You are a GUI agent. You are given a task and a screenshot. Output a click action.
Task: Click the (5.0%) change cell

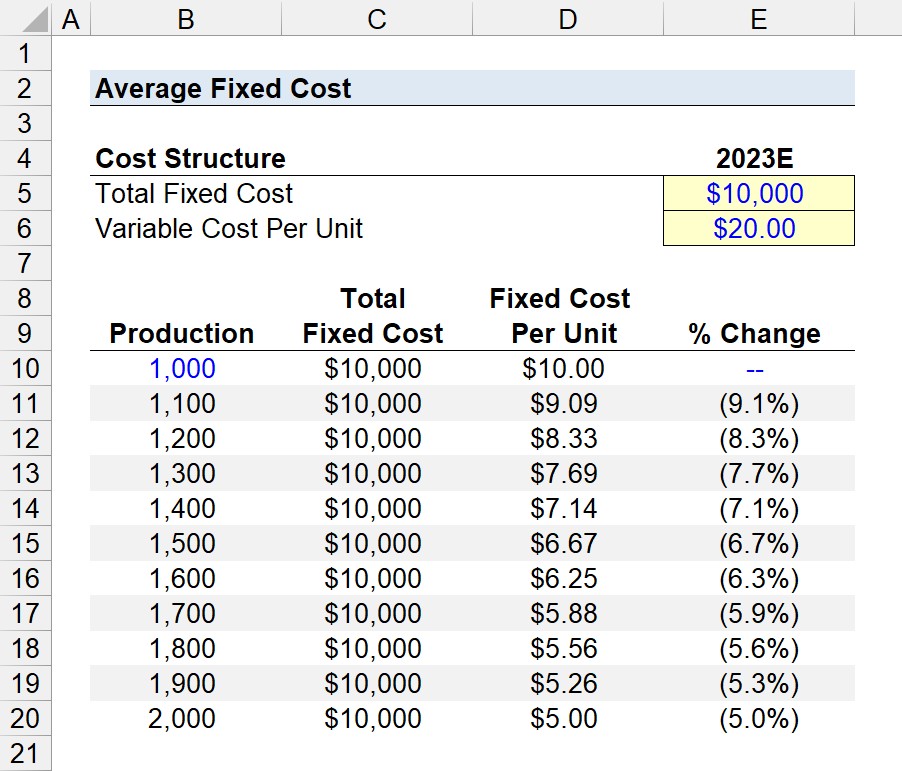click(759, 718)
